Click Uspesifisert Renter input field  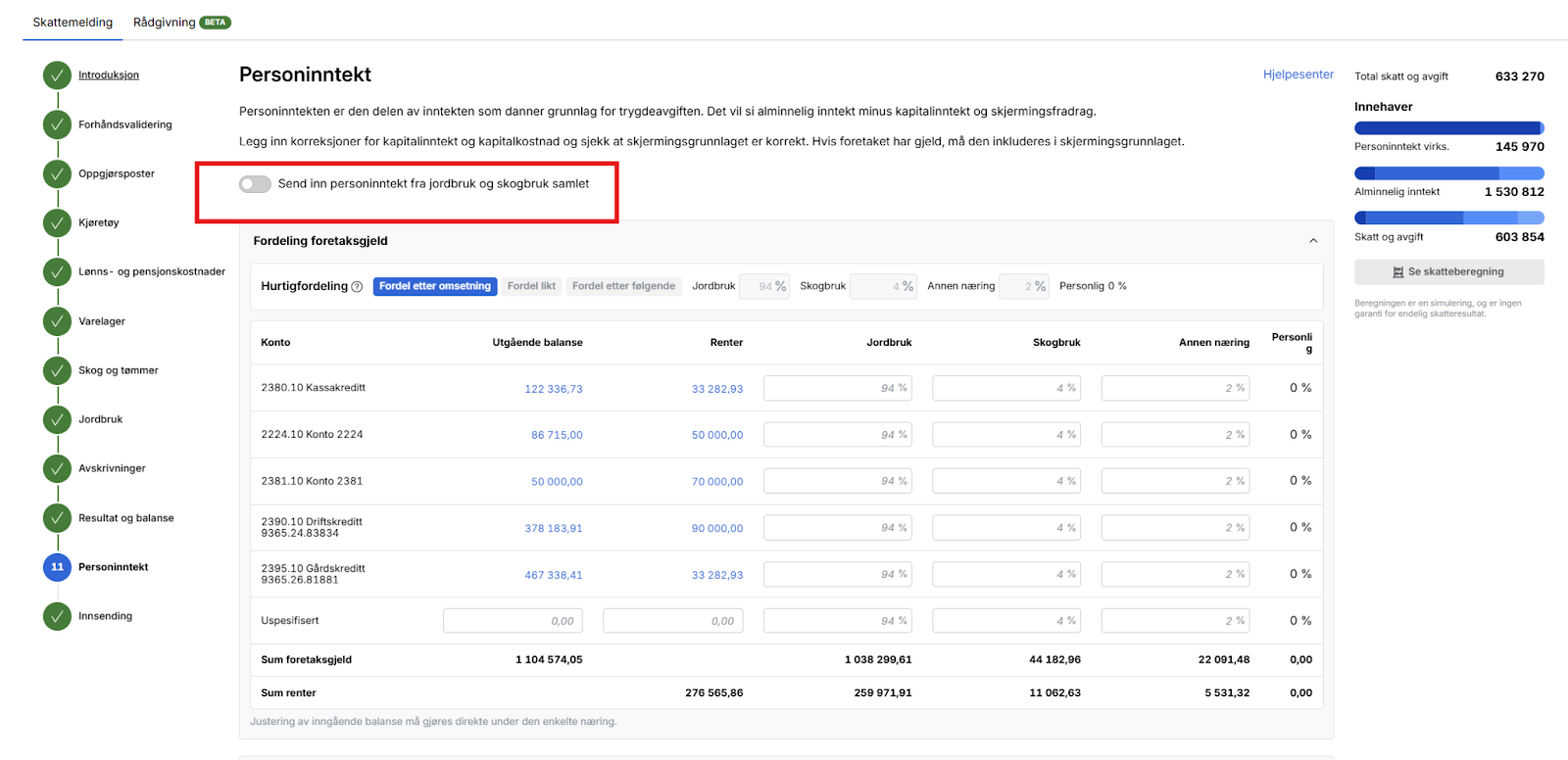[673, 621]
